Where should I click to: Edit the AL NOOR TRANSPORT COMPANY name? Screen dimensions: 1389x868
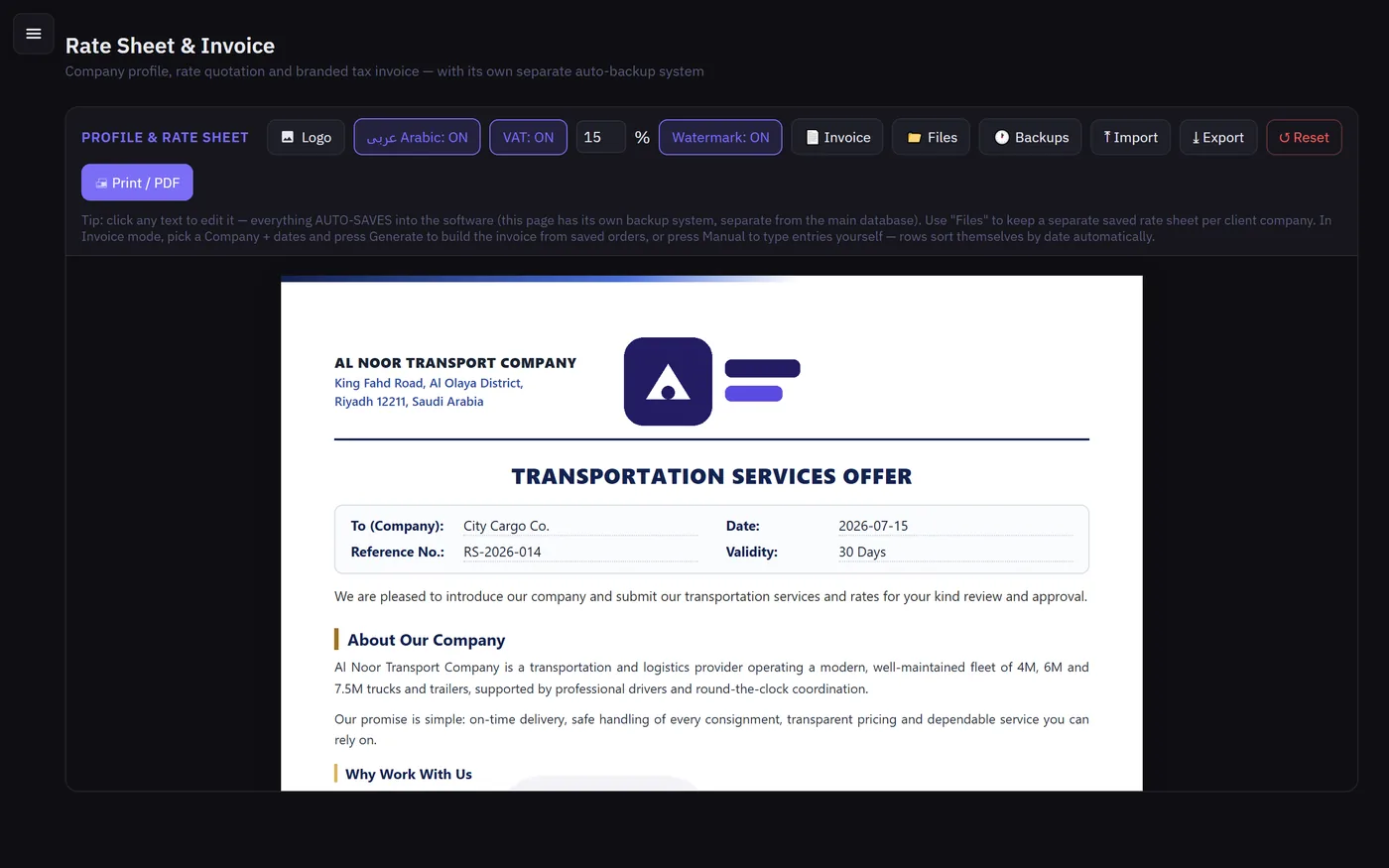(x=455, y=363)
